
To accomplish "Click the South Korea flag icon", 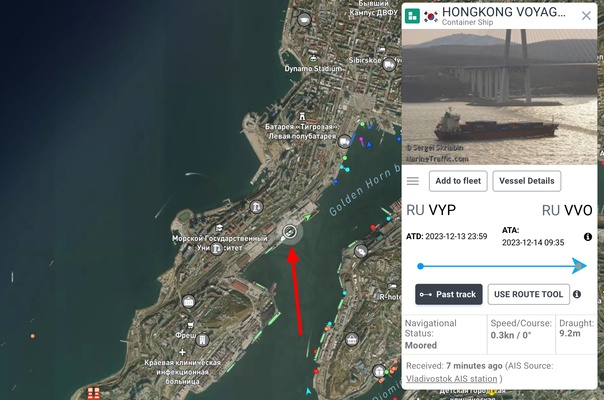I will tap(431, 17).
